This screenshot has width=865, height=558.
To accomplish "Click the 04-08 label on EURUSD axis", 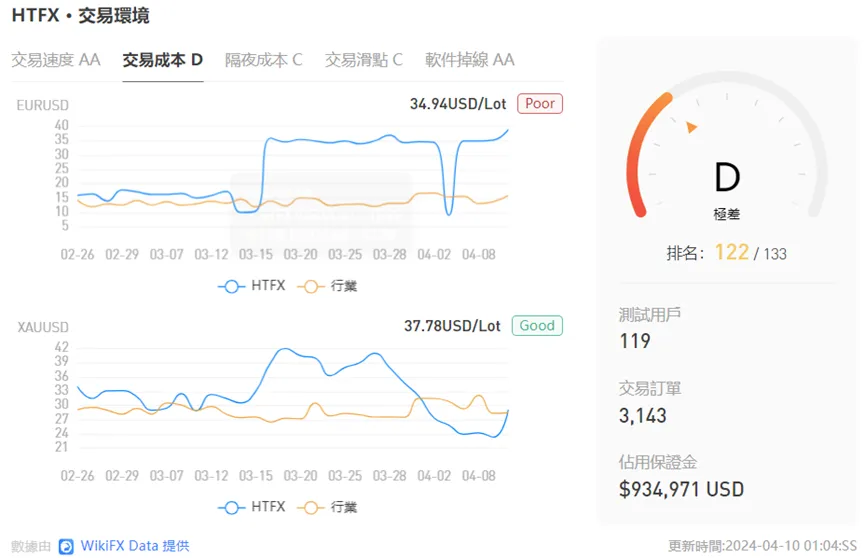I will point(478,255).
